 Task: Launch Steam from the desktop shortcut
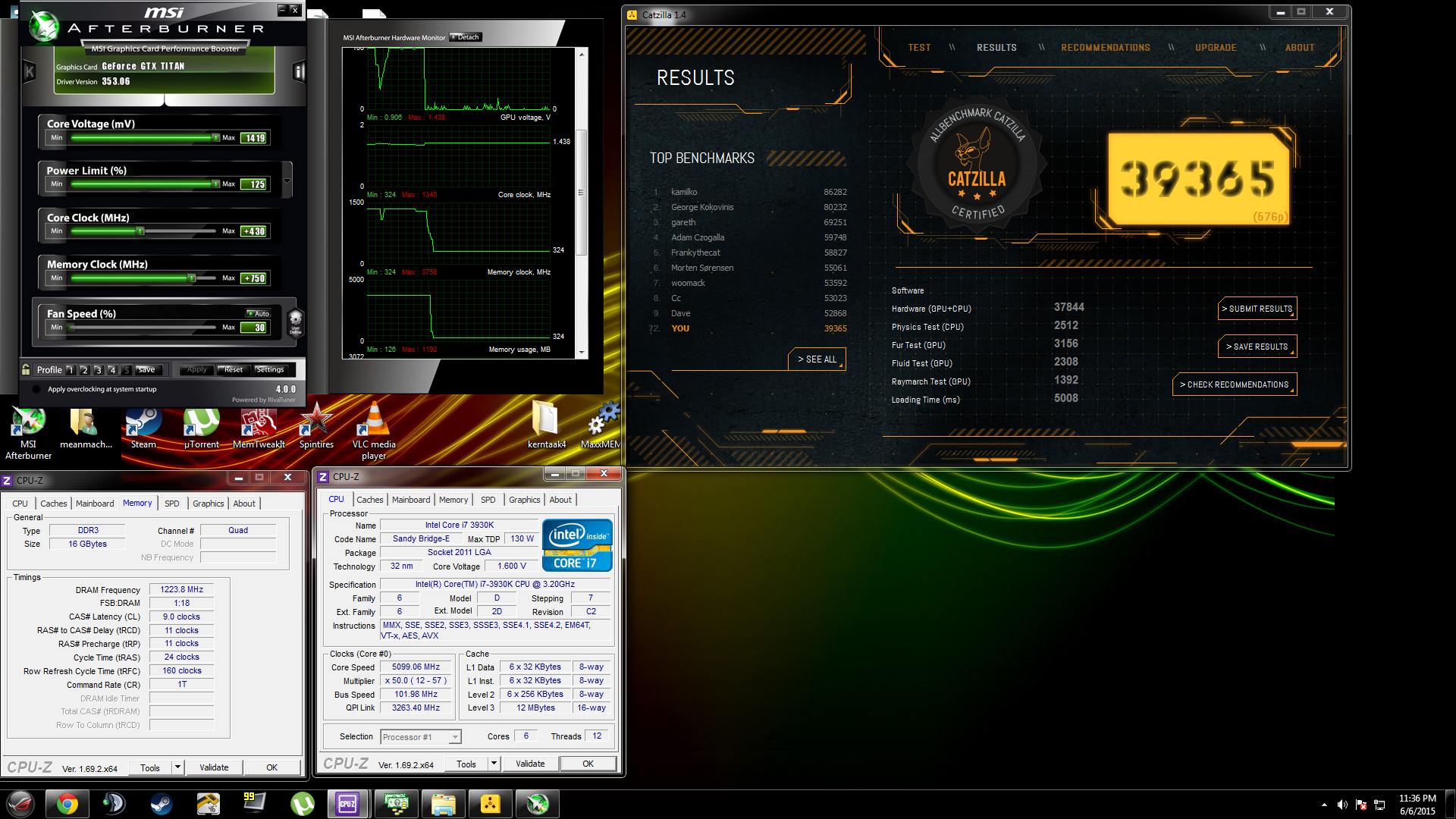tap(143, 428)
